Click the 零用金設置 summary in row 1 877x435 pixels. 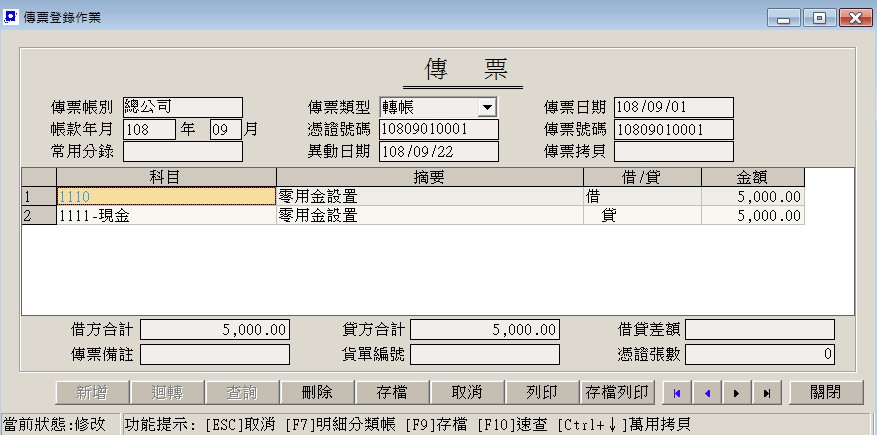430,196
